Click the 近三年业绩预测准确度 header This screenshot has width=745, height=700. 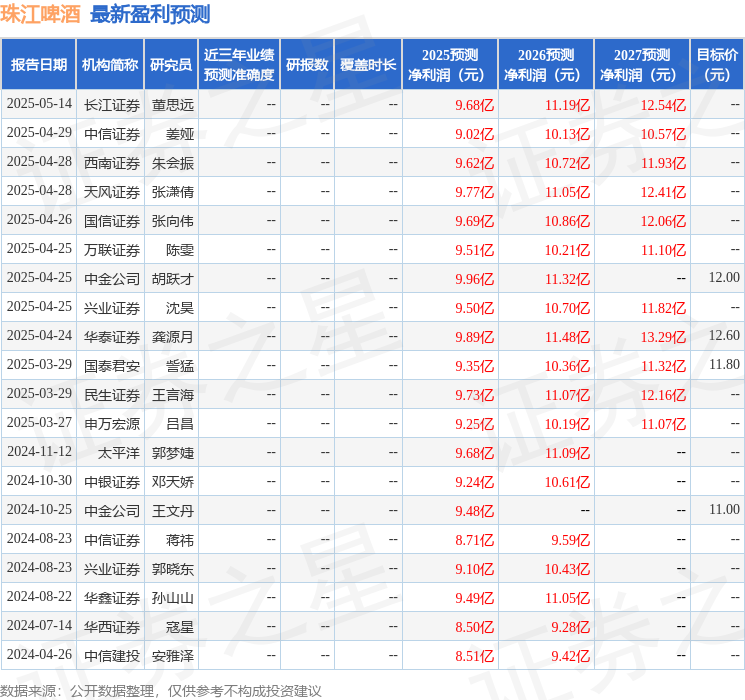tap(238, 65)
